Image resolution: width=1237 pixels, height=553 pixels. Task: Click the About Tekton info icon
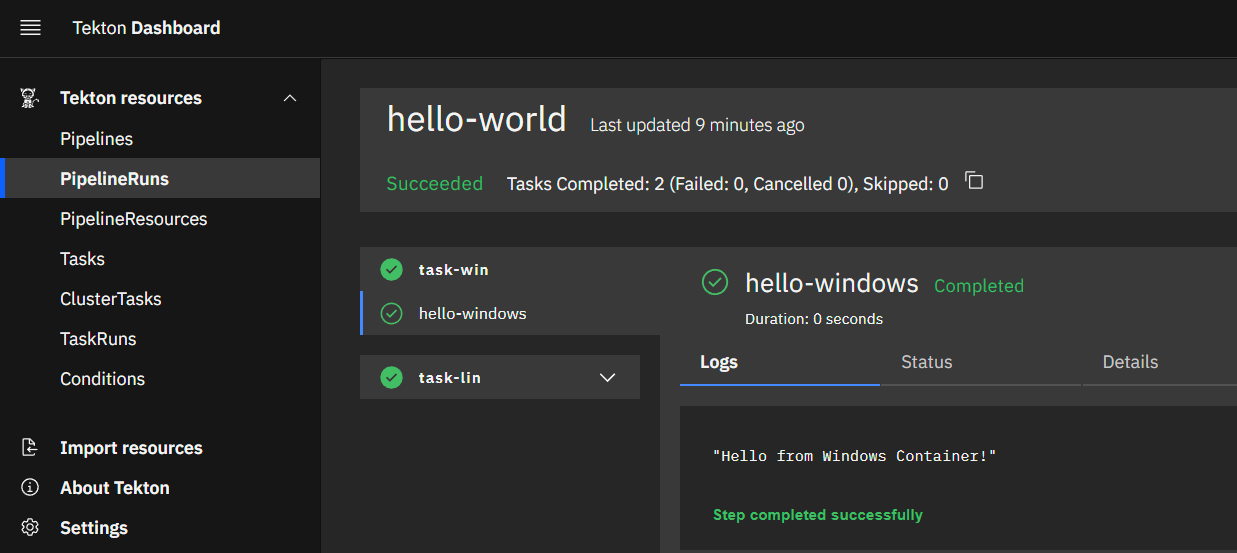click(x=30, y=488)
